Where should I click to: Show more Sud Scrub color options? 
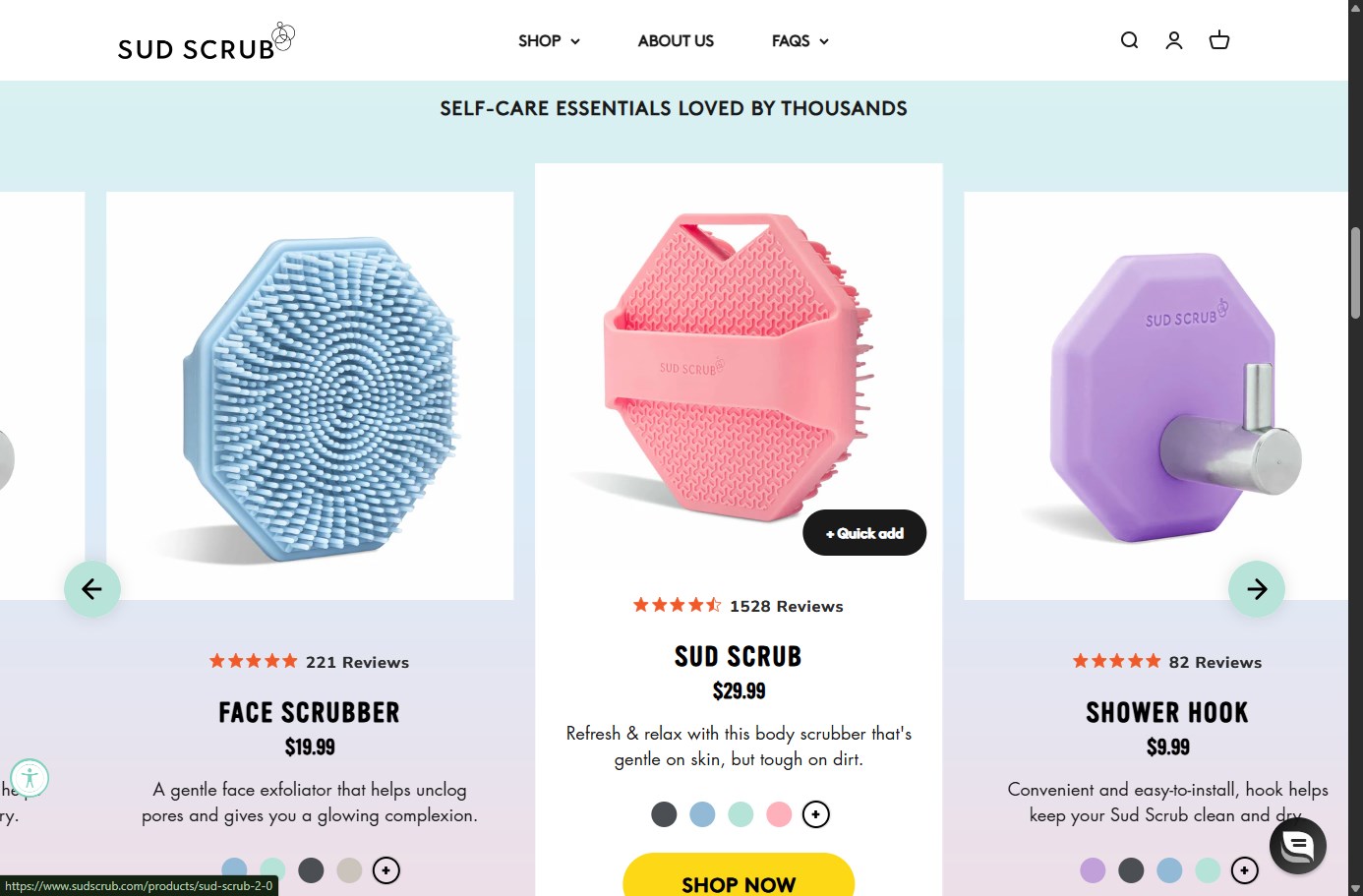[816, 814]
